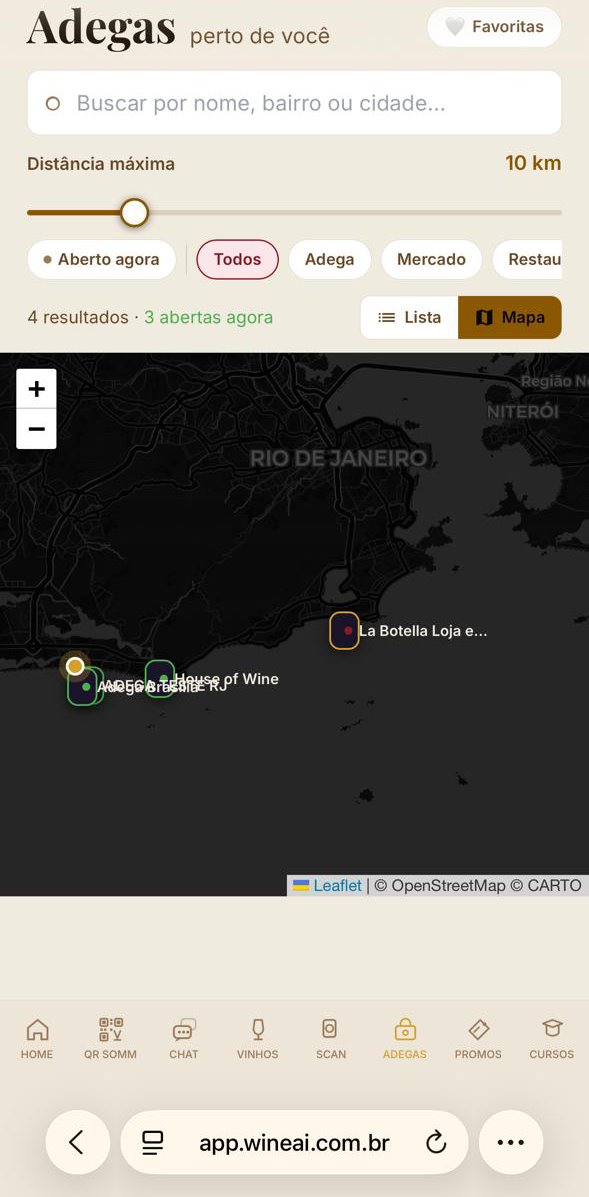Click the La Botella Loja e... label
The width and height of the screenshot is (589, 1197).
tap(423, 631)
